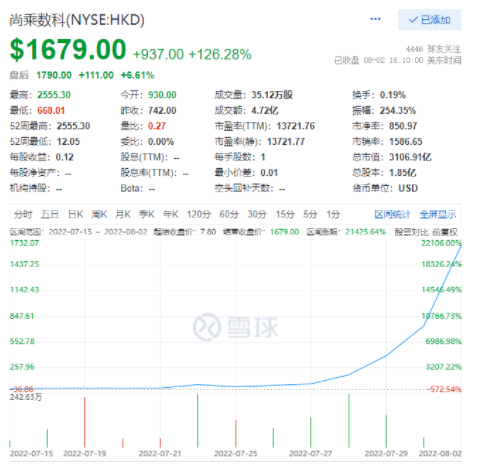Click the 最小价差 value 0.01
The height and width of the screenshot is (472, 495).
click(x=269, y=173)
